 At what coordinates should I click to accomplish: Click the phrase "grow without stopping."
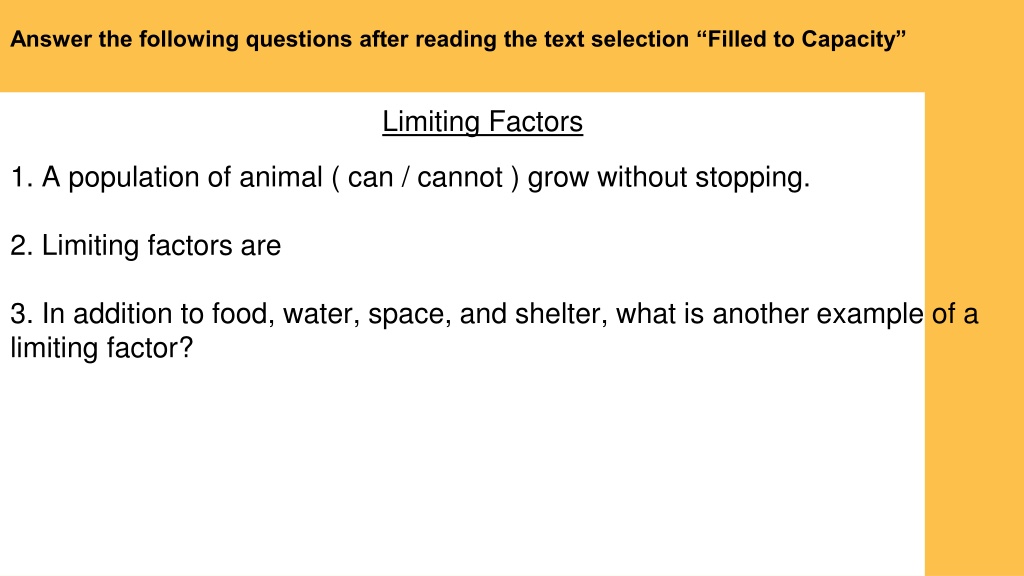[x=669, y=178]
